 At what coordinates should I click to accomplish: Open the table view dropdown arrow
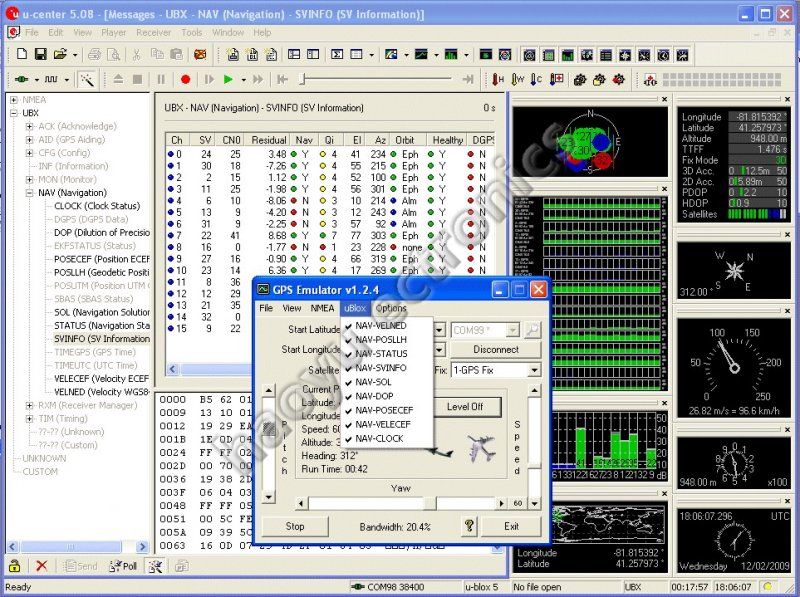click(371, 55)
